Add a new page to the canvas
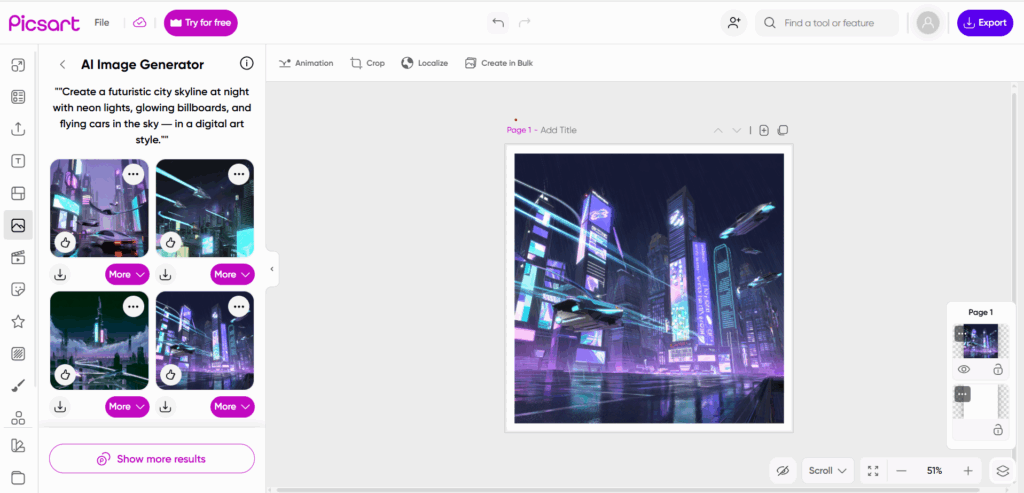This screenshot has height=493, width=1024. (764, 130)
